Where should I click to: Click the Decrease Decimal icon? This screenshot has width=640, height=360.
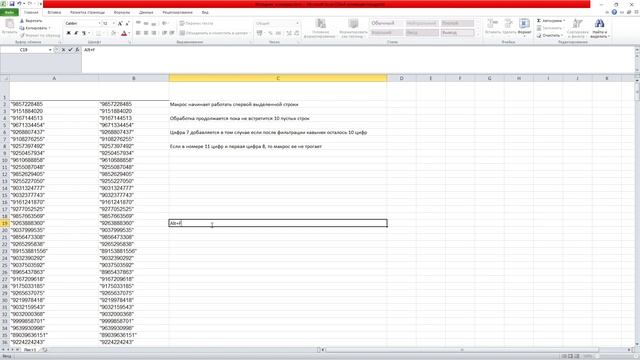point(296,33)
